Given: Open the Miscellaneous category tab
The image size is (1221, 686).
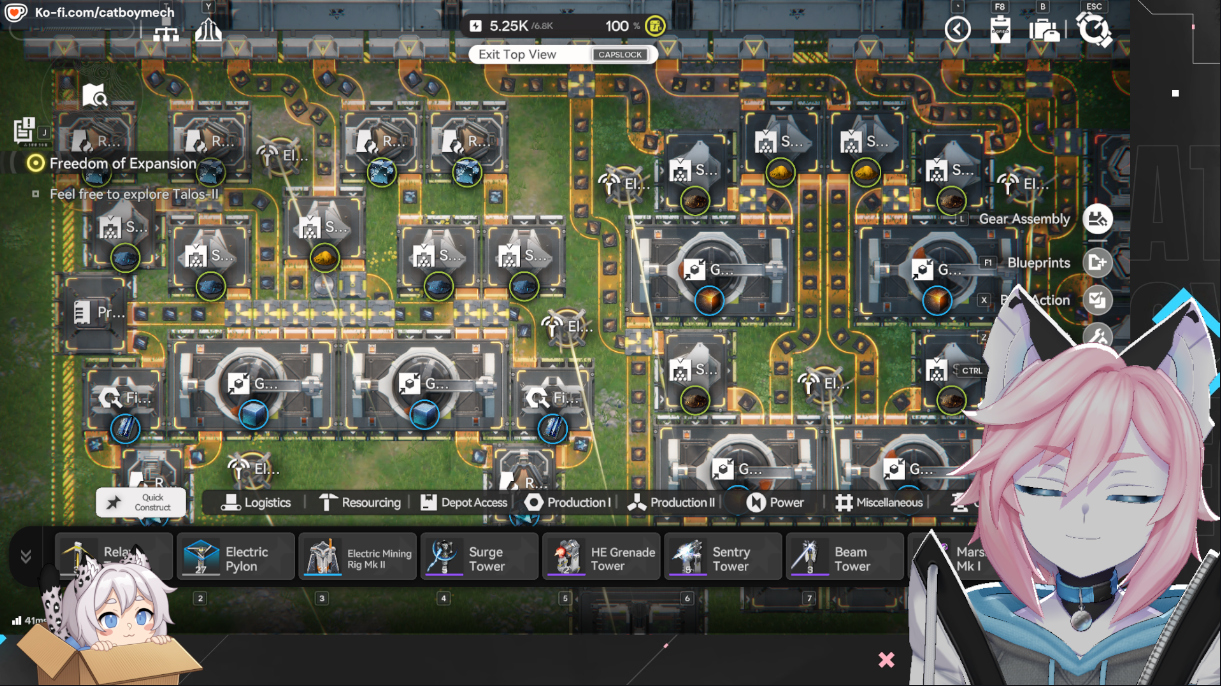Looking at the screenshot, I should point(879,502).
